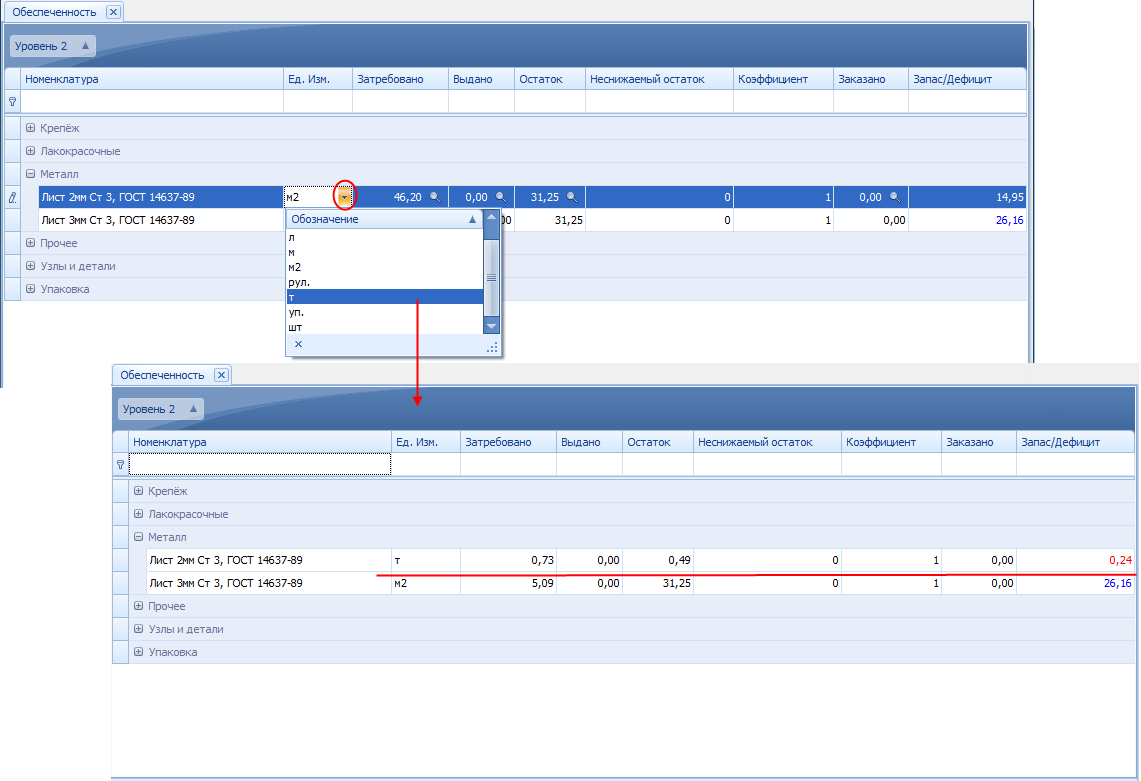Click the filter funnel icon in the bottom grid
Screen dimensions: 1141x781
pyautogui.click(x=121, y=464)
